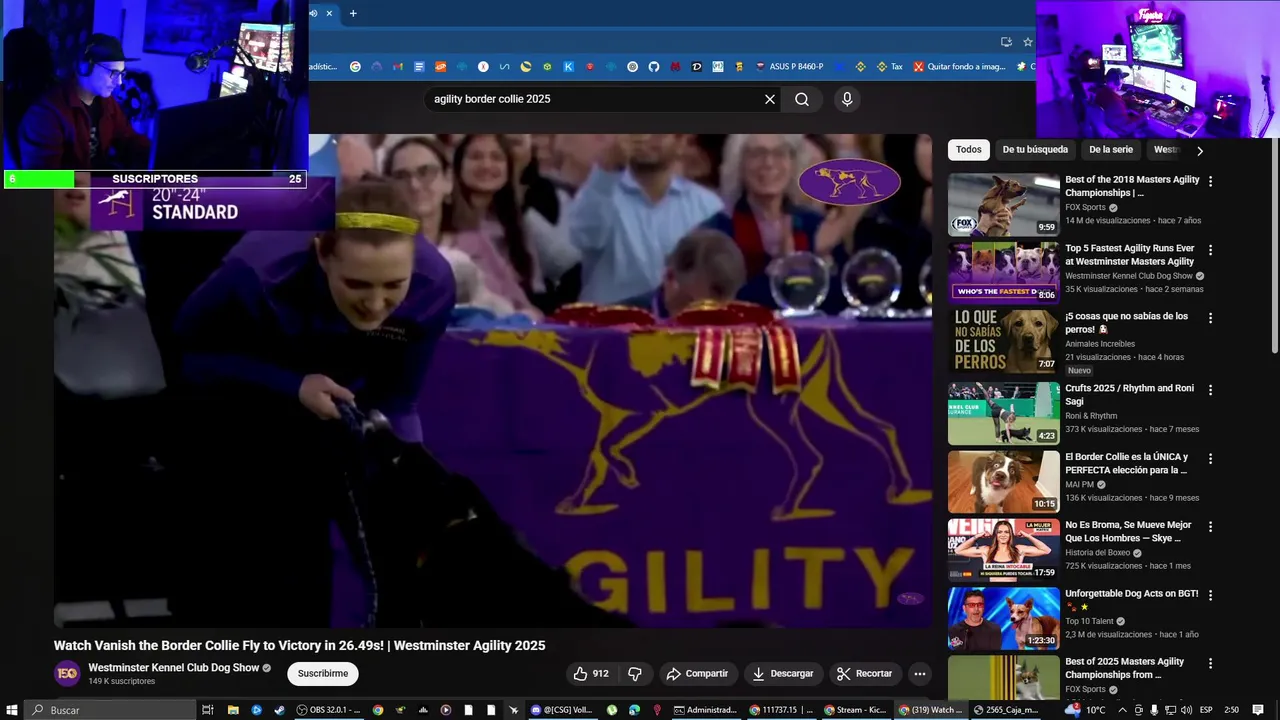Open options for 5 cosas que no sabías video
The image size is (1280, 720).
click(1210, 318)
